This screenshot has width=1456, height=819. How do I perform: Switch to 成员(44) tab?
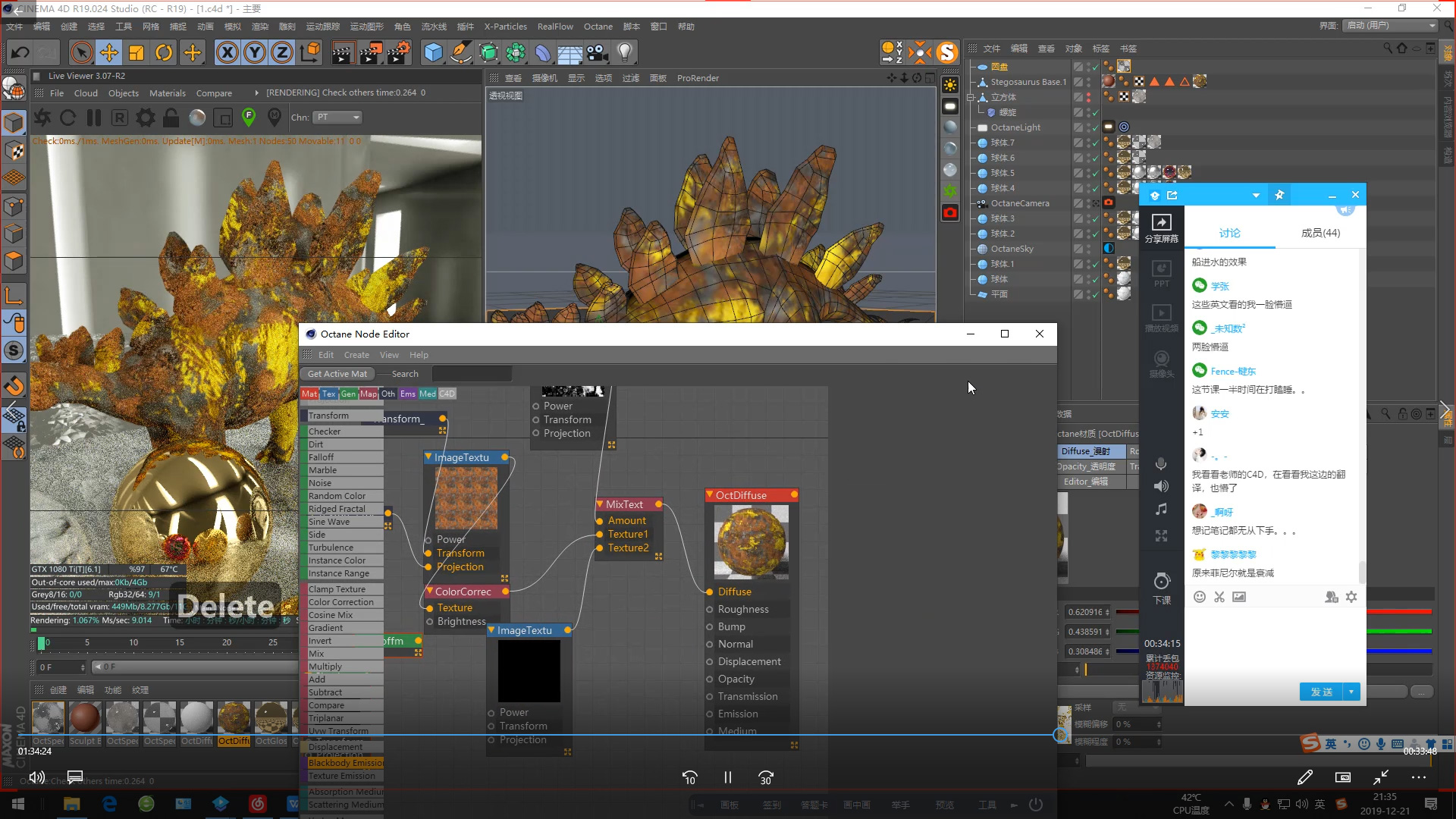point(1320,233)
